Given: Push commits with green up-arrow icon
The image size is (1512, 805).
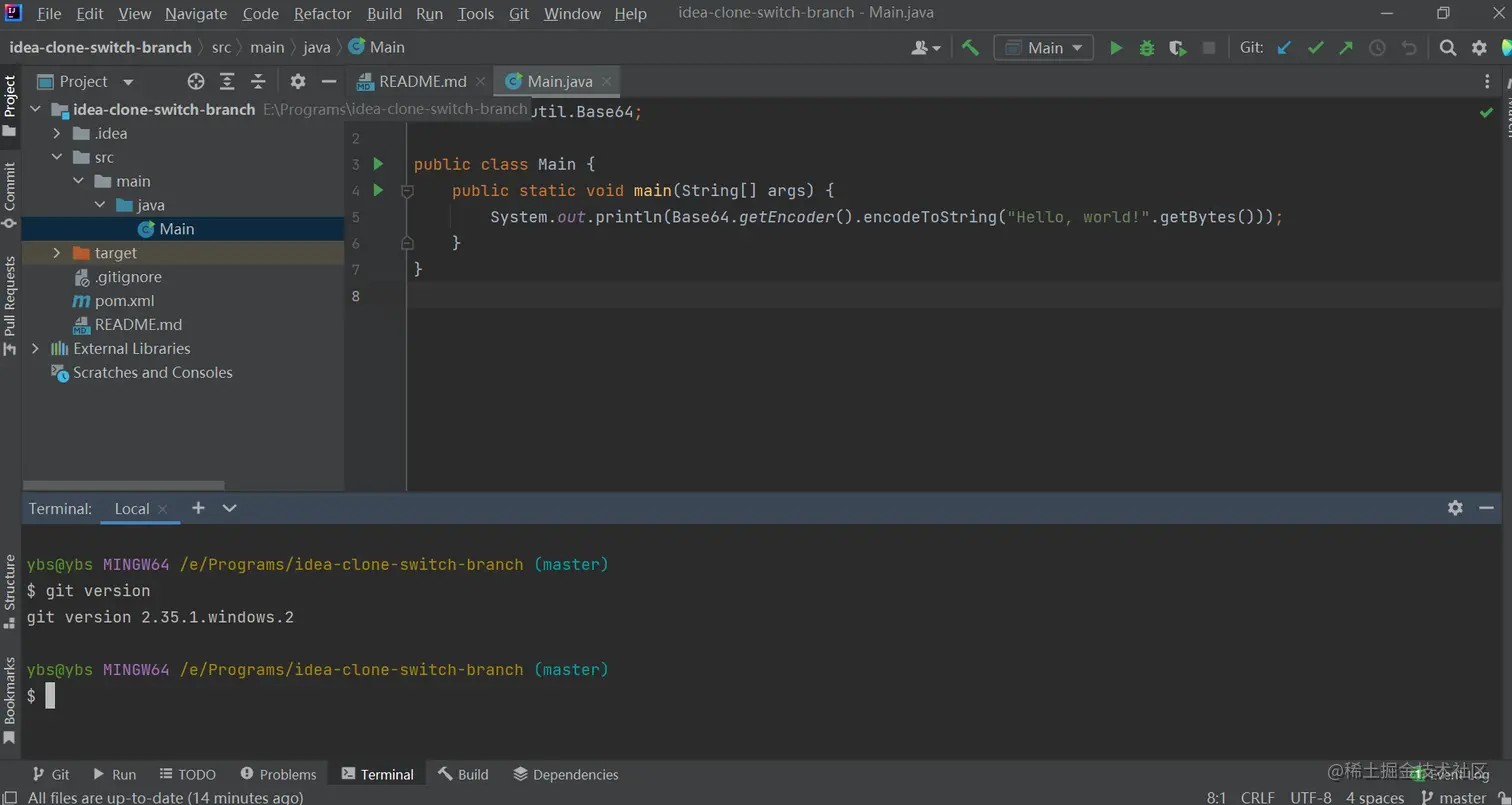Looking at the screenshot, I should tap(1346, 47).
